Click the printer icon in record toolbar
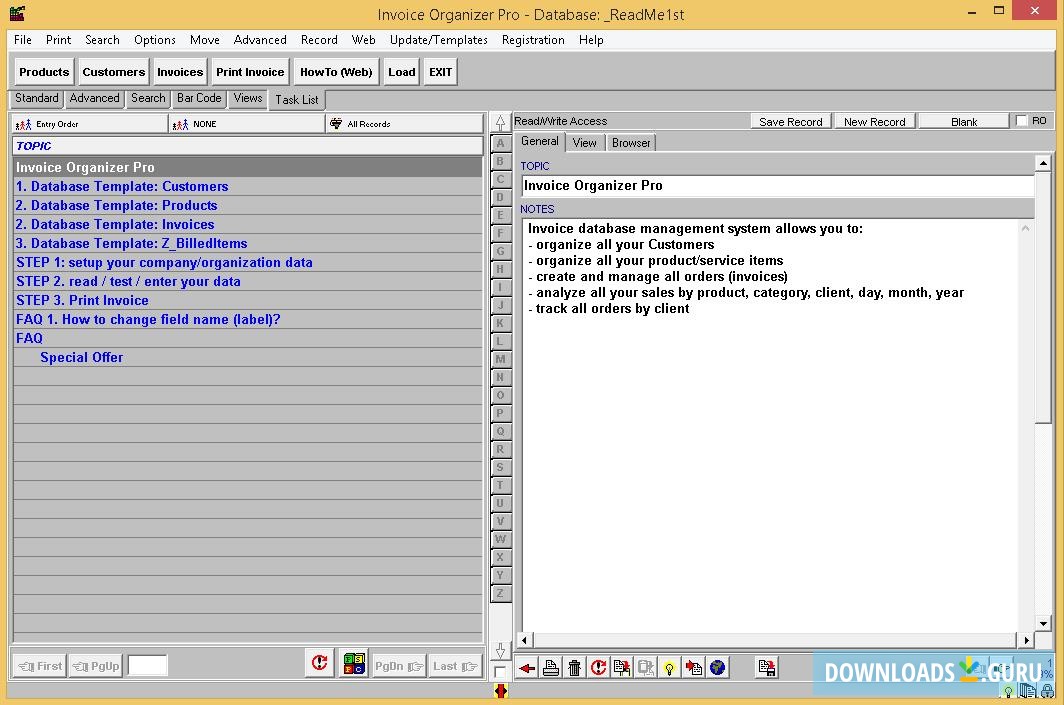This screenshot has width=1064, height=705. click(551, 668)
